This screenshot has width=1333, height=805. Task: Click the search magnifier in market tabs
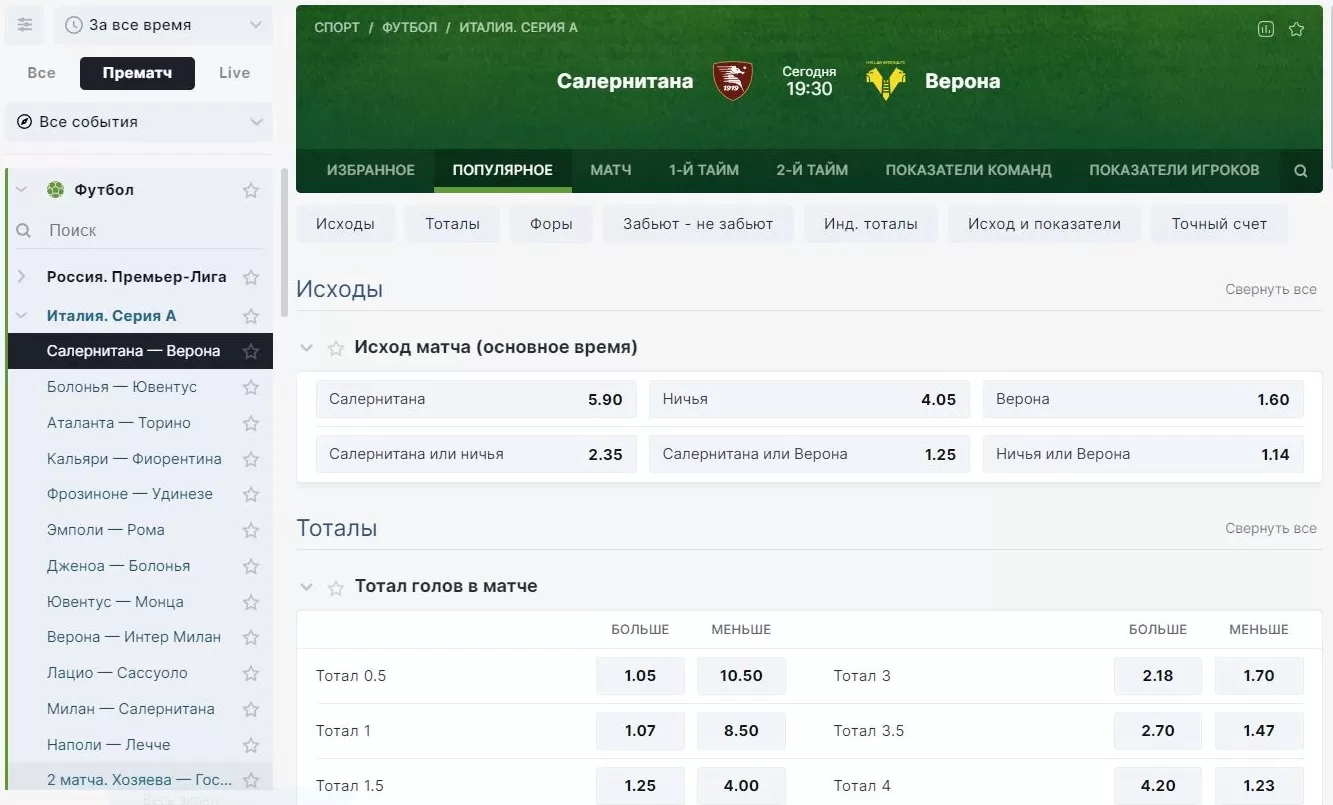pyautogui.click(x=1300, y=171)
